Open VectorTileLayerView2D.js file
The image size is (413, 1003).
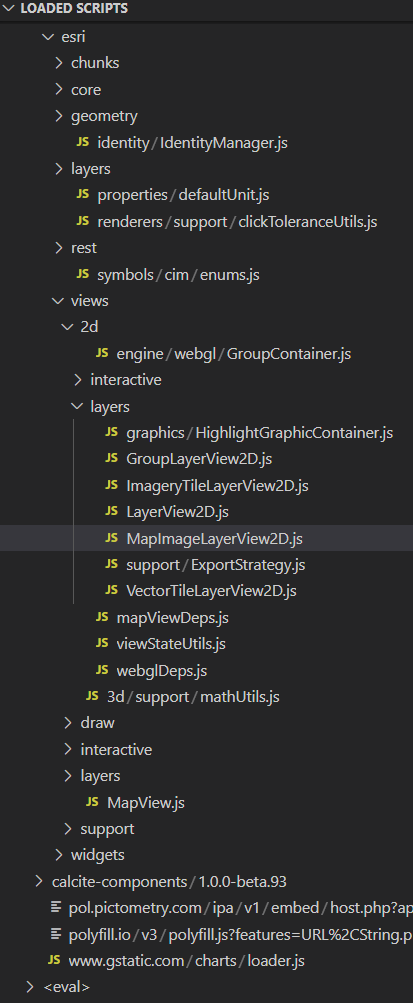[212, 591]
